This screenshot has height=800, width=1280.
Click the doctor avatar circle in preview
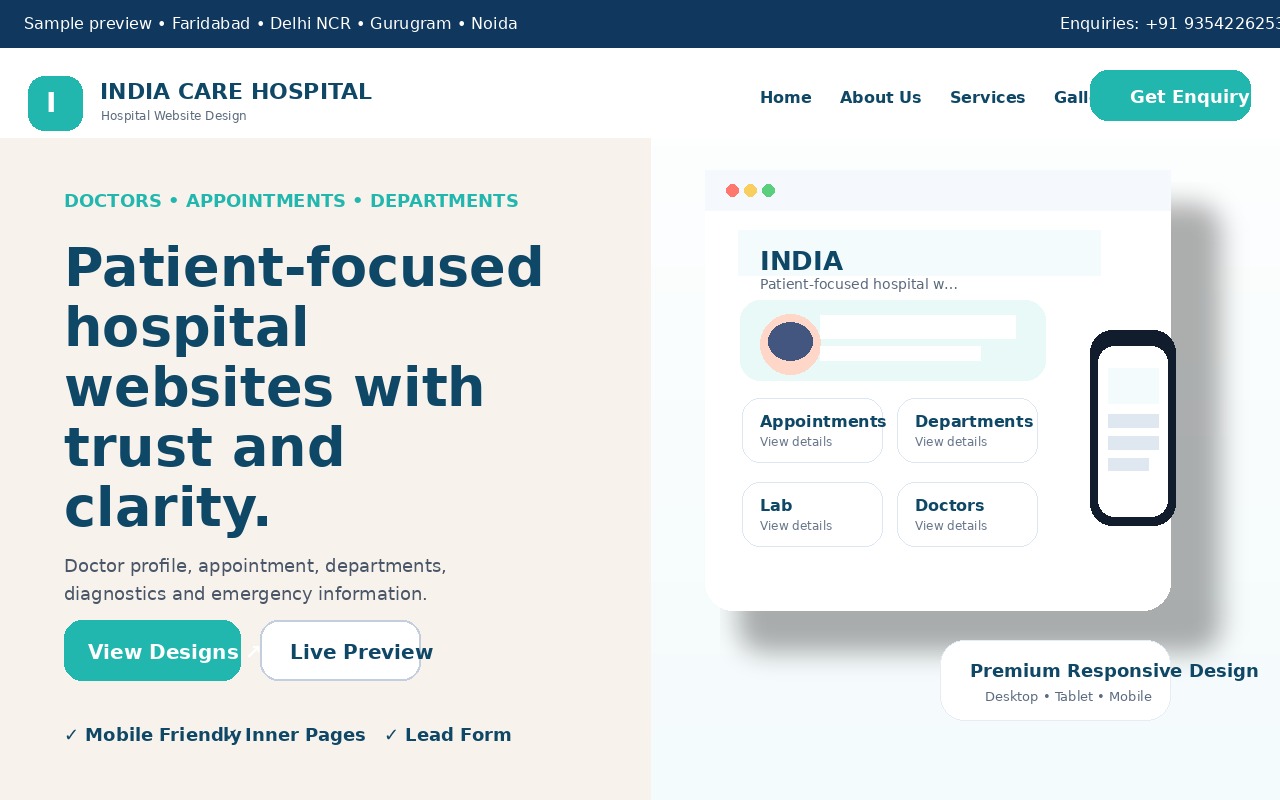(790, 343)
